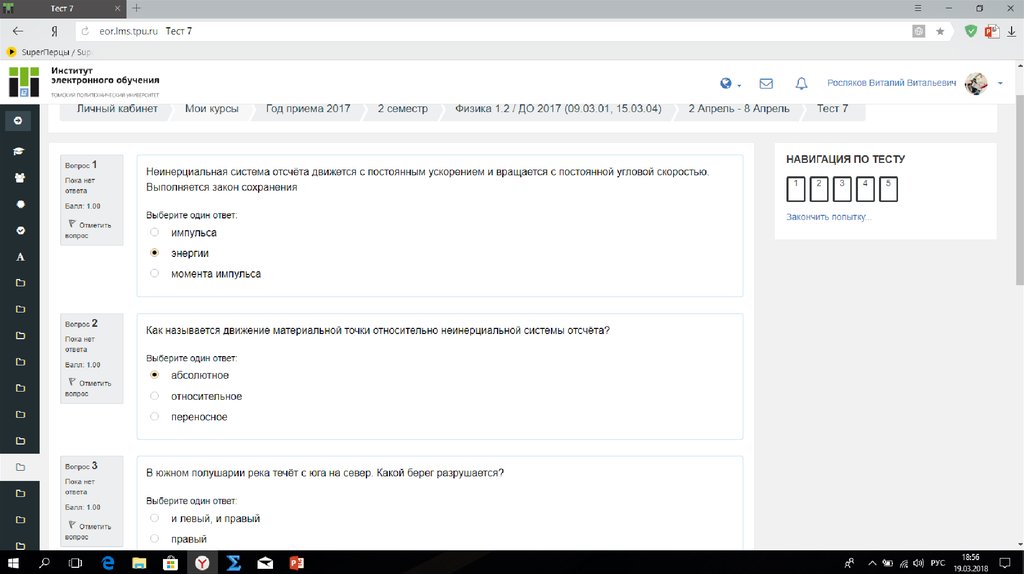Open the notifications bell icon
The image size is (1024, 574).
(x=801, y=84)
